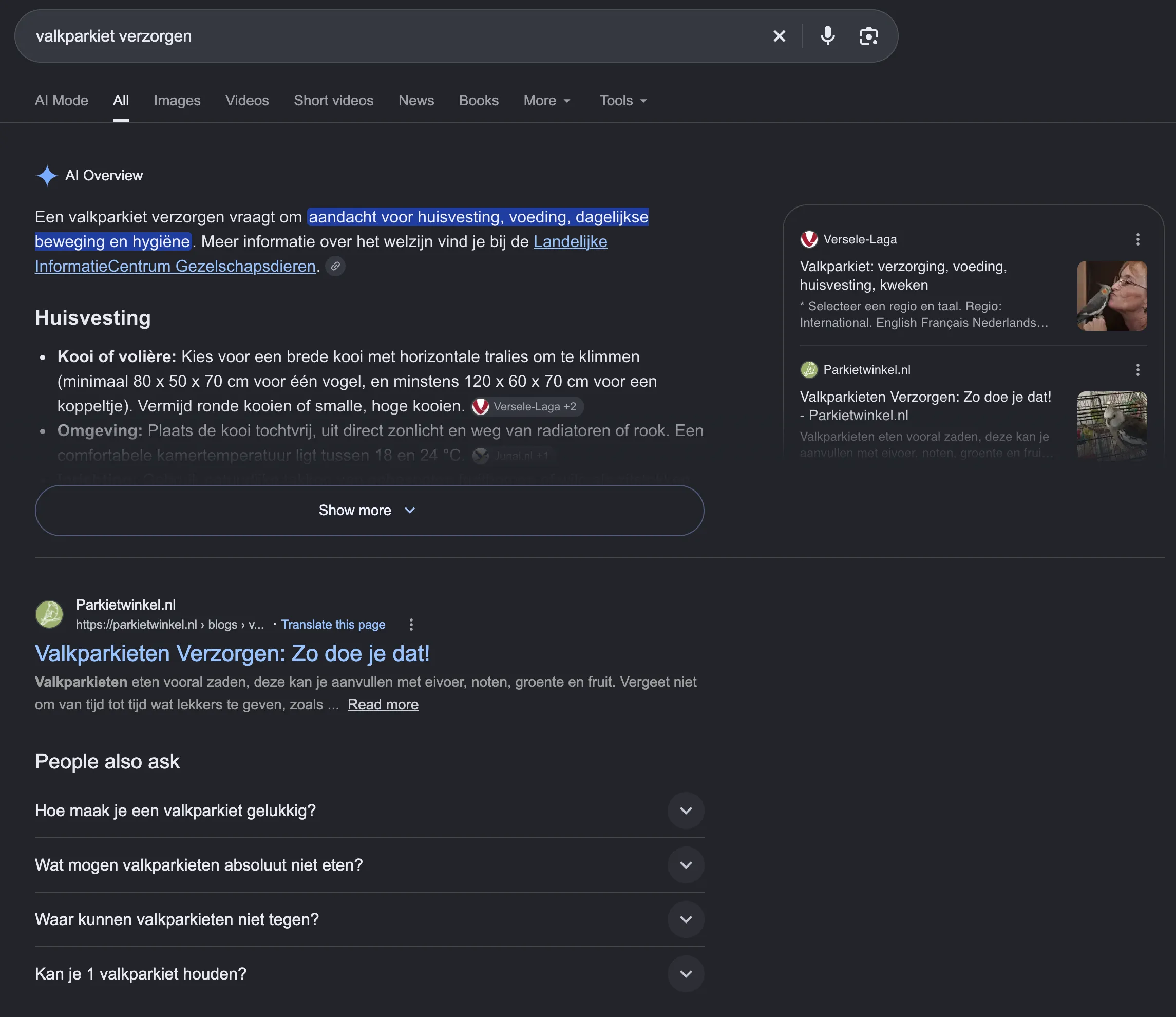
Task: Click Read more in Parkietwinkel snippet
Action: pos(383,704)
